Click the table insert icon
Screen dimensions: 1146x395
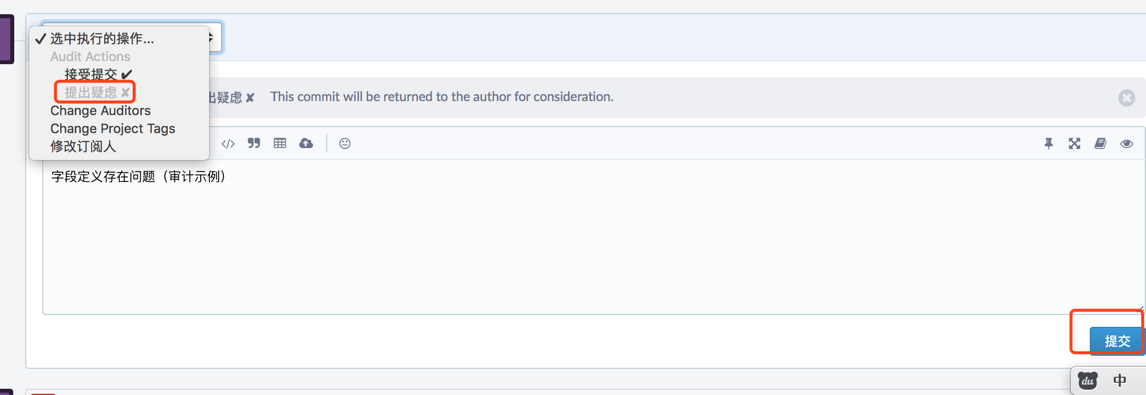pyautogui.click(x=279, y=143)
